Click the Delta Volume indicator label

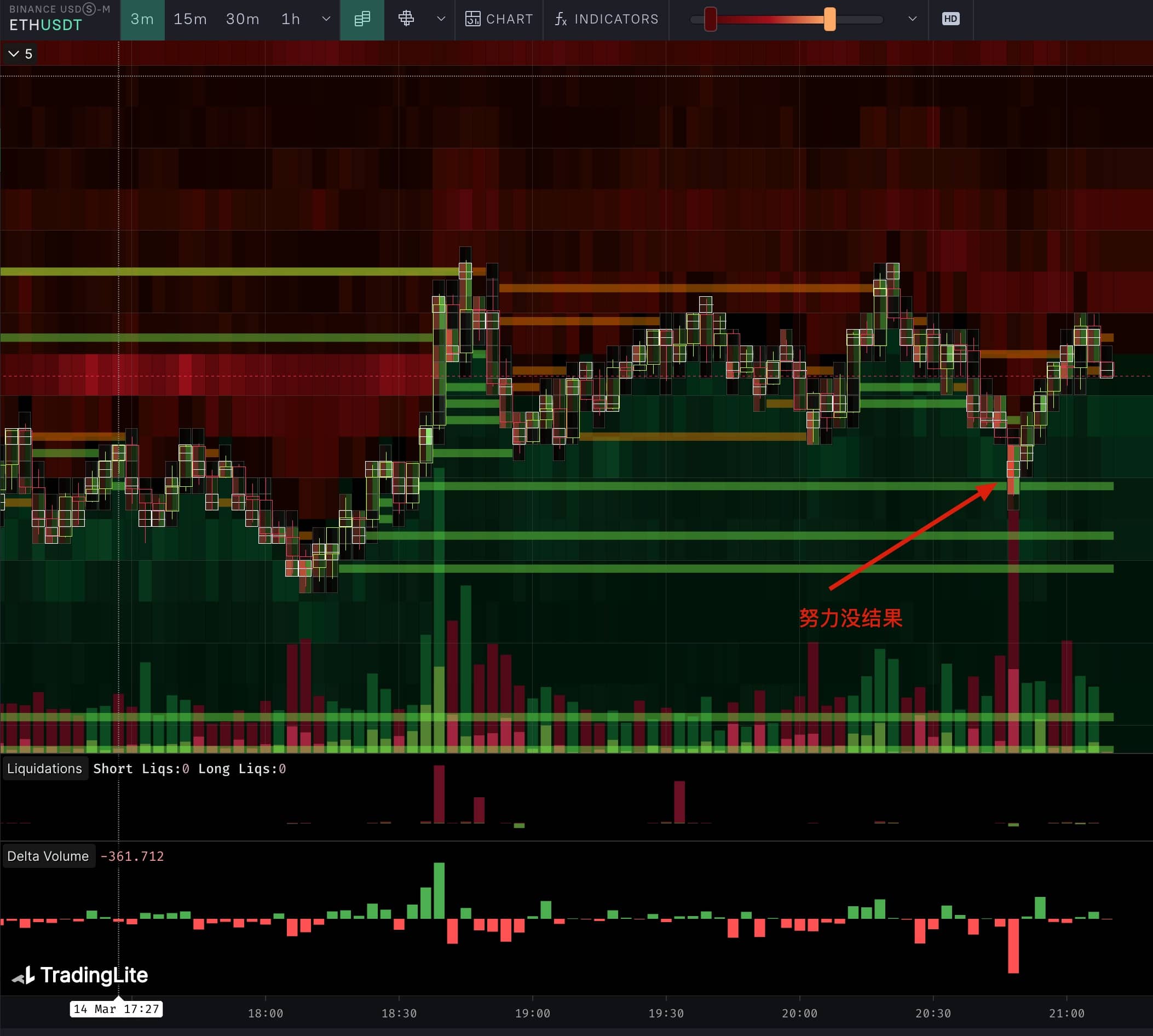48,856
